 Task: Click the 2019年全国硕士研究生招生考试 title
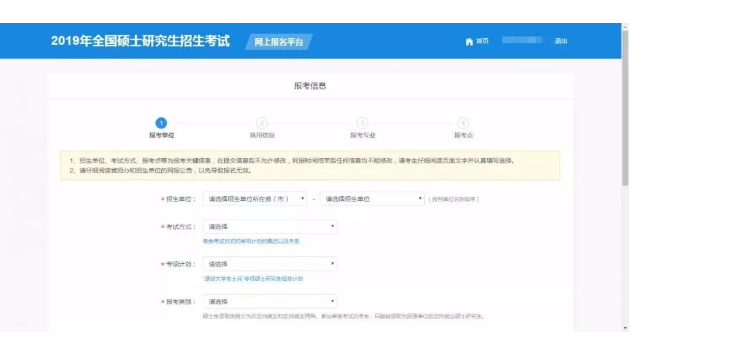[x=140, y=41]
